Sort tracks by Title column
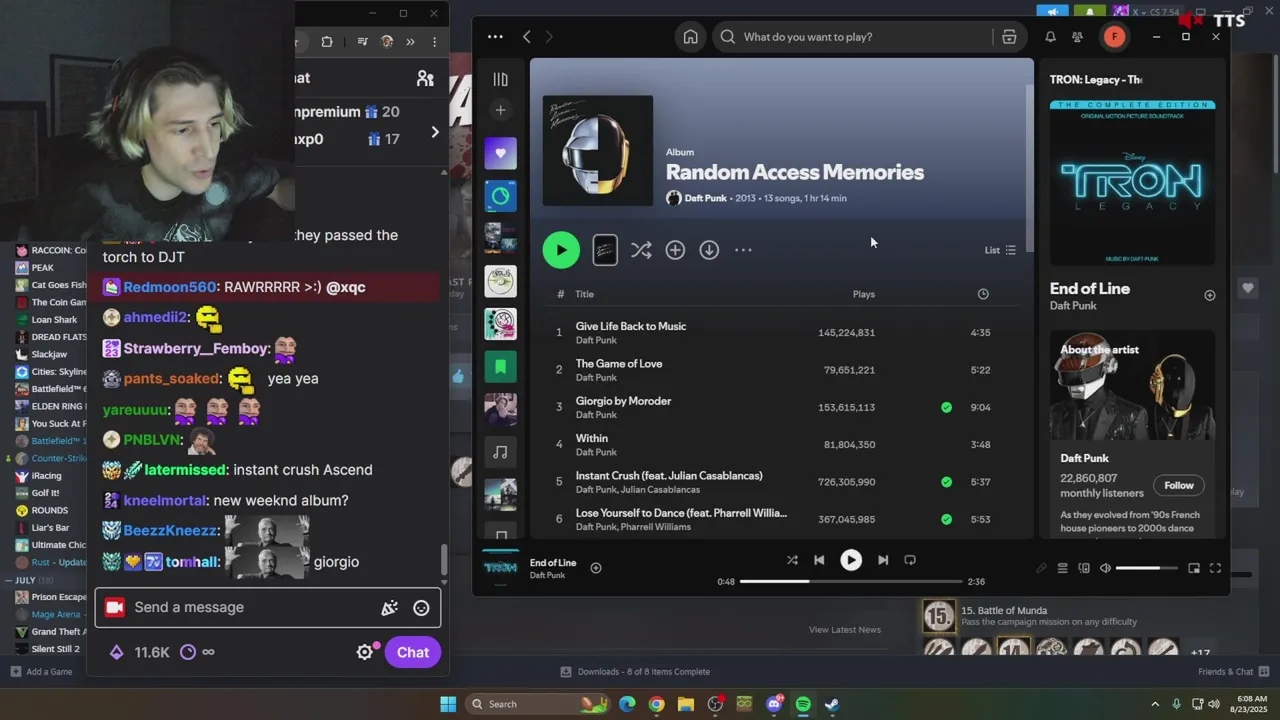The image size is (1280, 720). tap(585, 294)
